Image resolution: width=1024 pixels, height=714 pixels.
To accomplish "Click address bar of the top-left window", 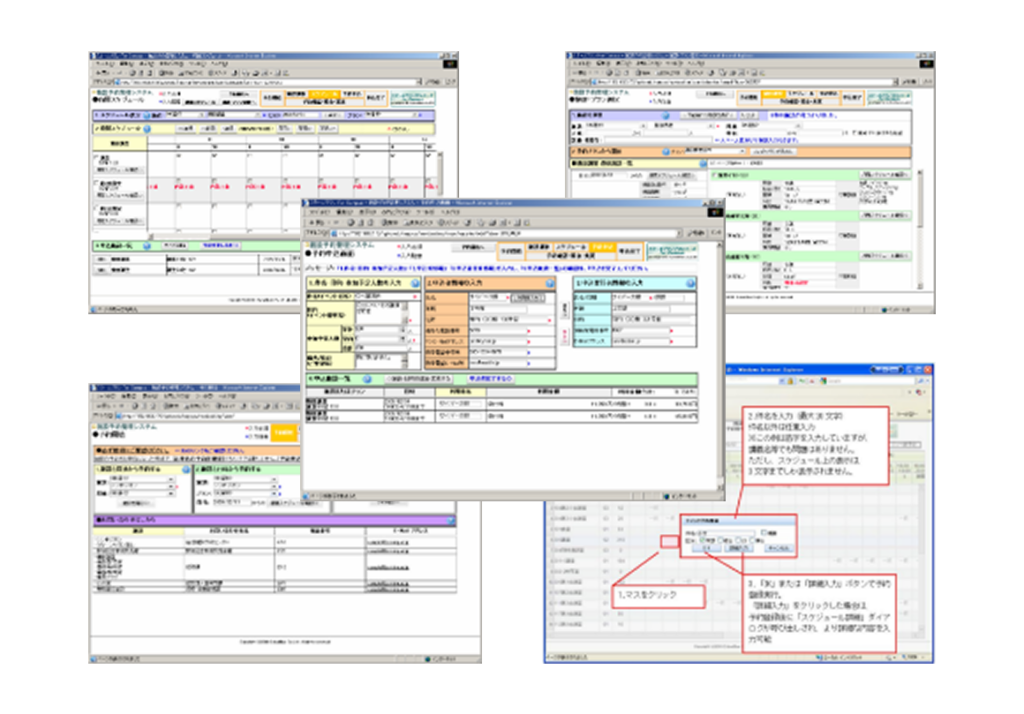I will [x=268, y=82].
